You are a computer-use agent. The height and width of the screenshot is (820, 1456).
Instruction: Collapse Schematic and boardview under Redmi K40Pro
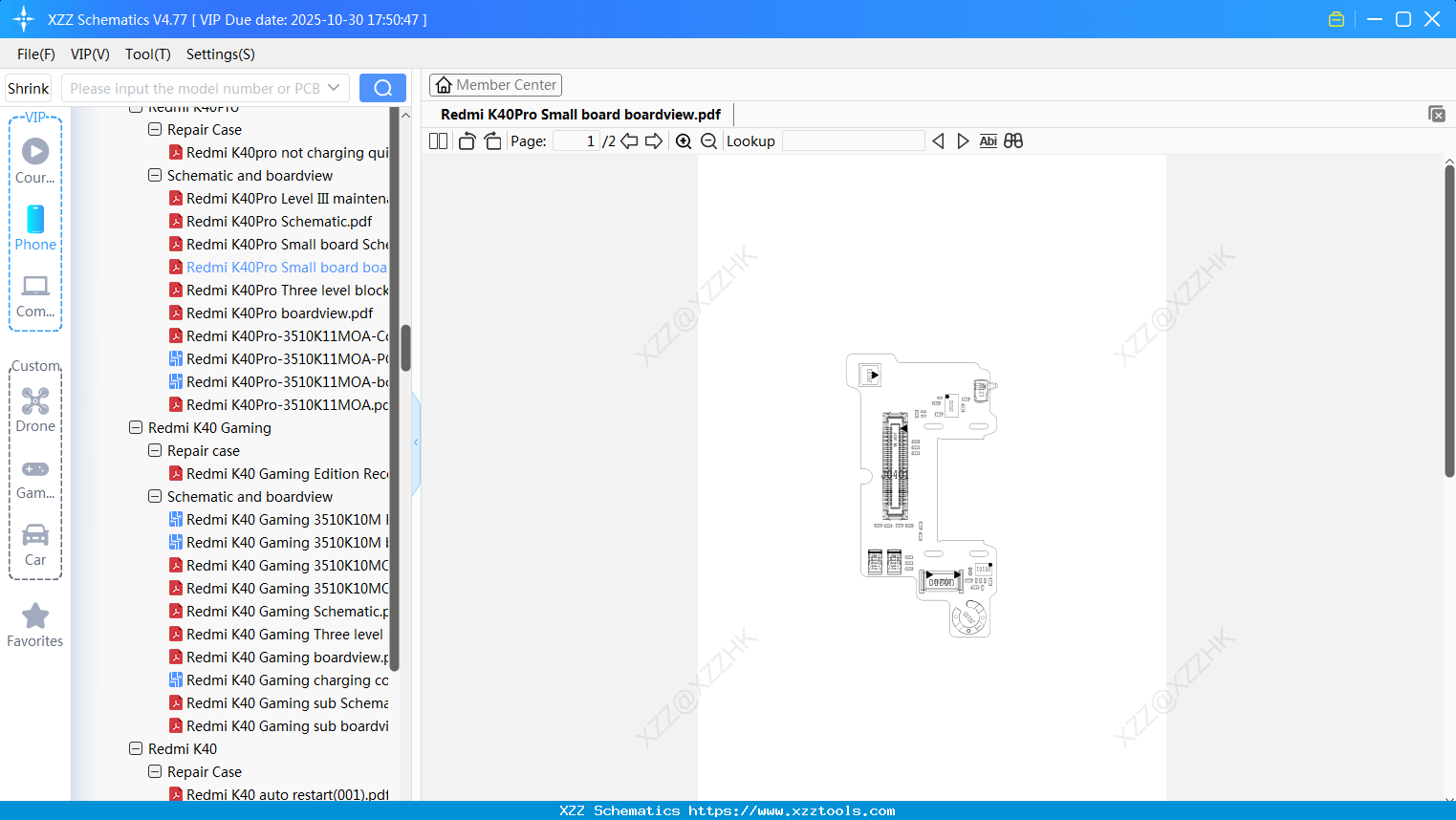(x=155, y=175)
